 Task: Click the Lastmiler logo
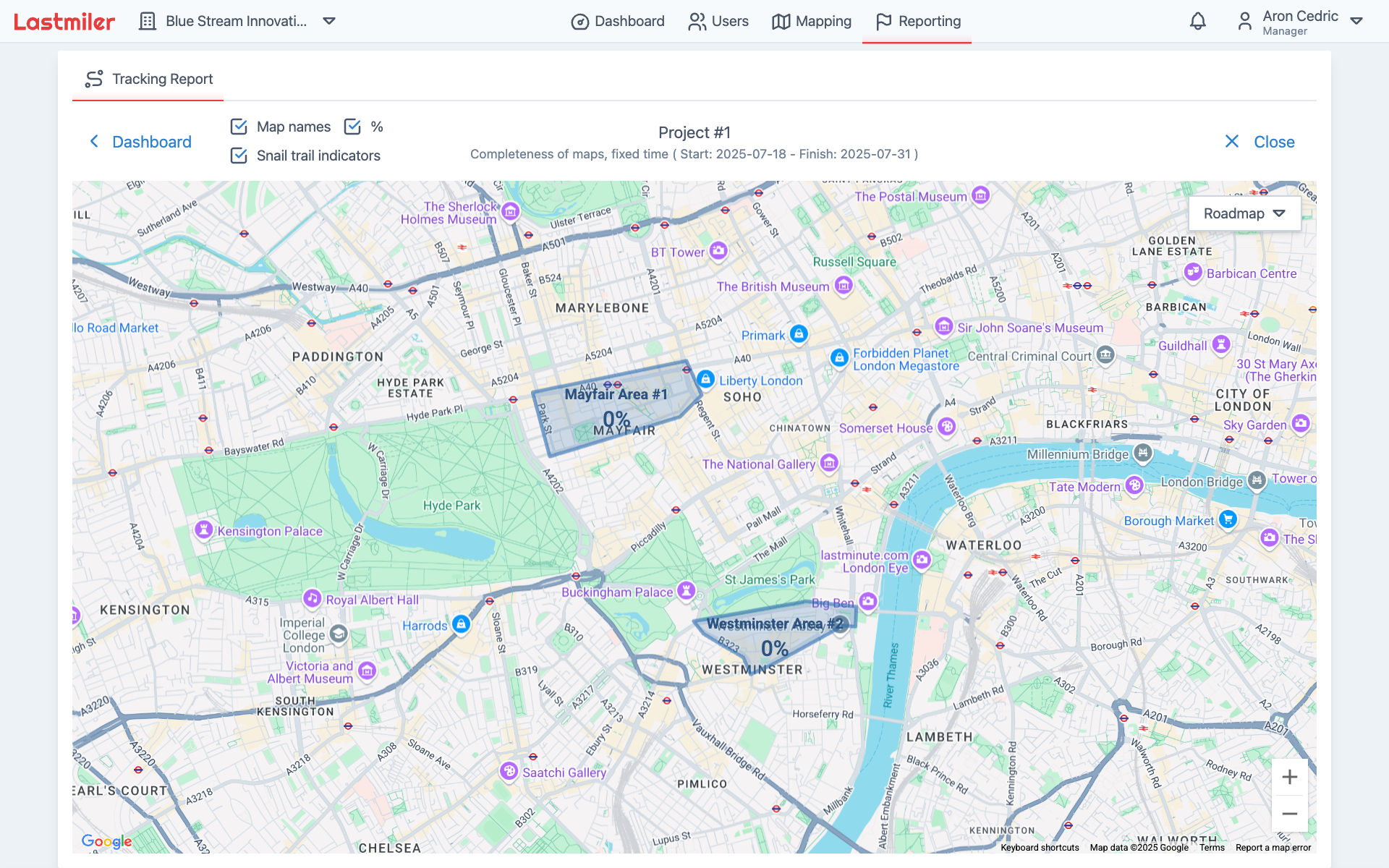point(64,22)
